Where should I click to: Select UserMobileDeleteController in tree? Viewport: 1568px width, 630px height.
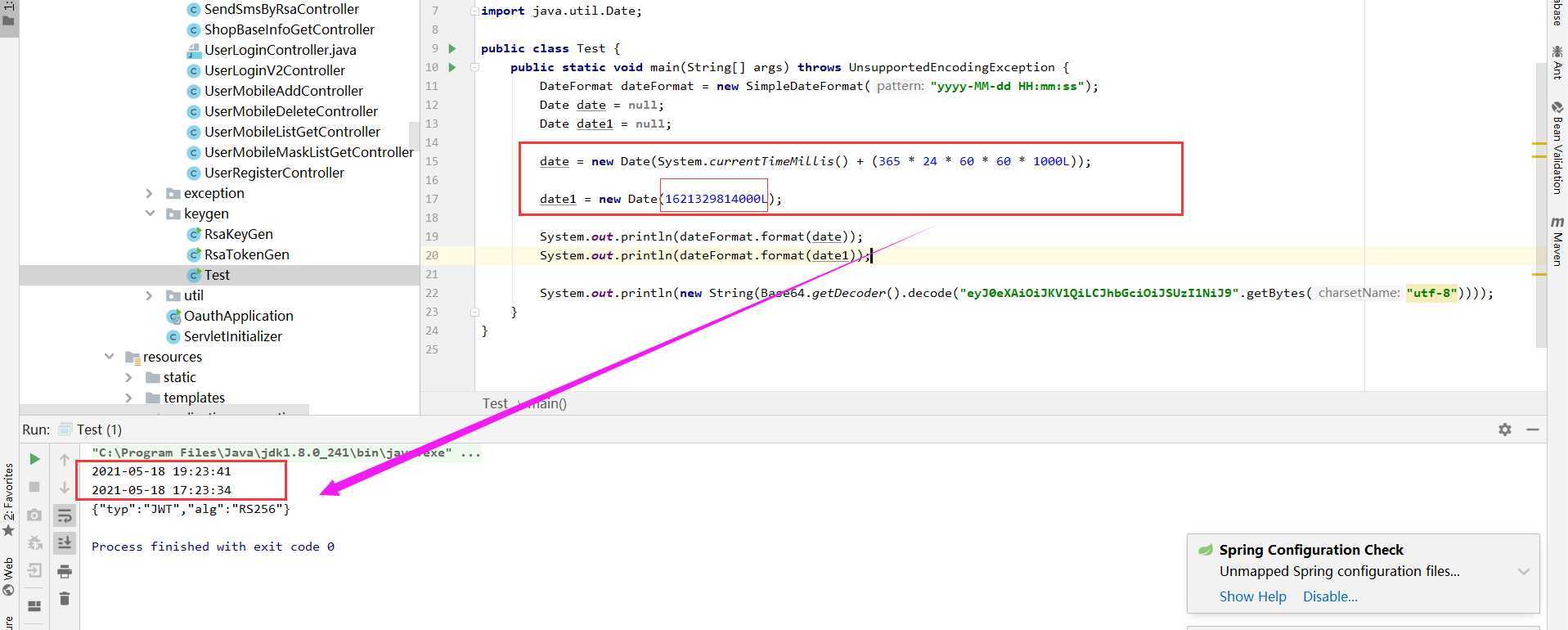point(290,111)
